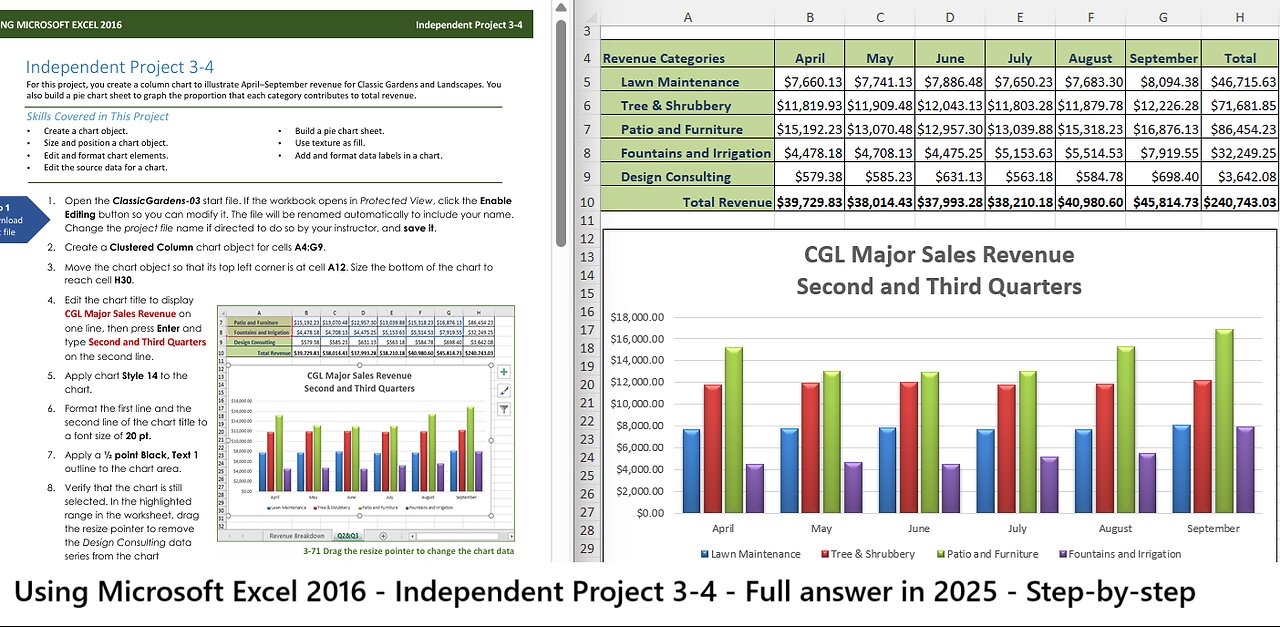Click the Chart Elements plus icon in the PDF figure

coord(503,371)
